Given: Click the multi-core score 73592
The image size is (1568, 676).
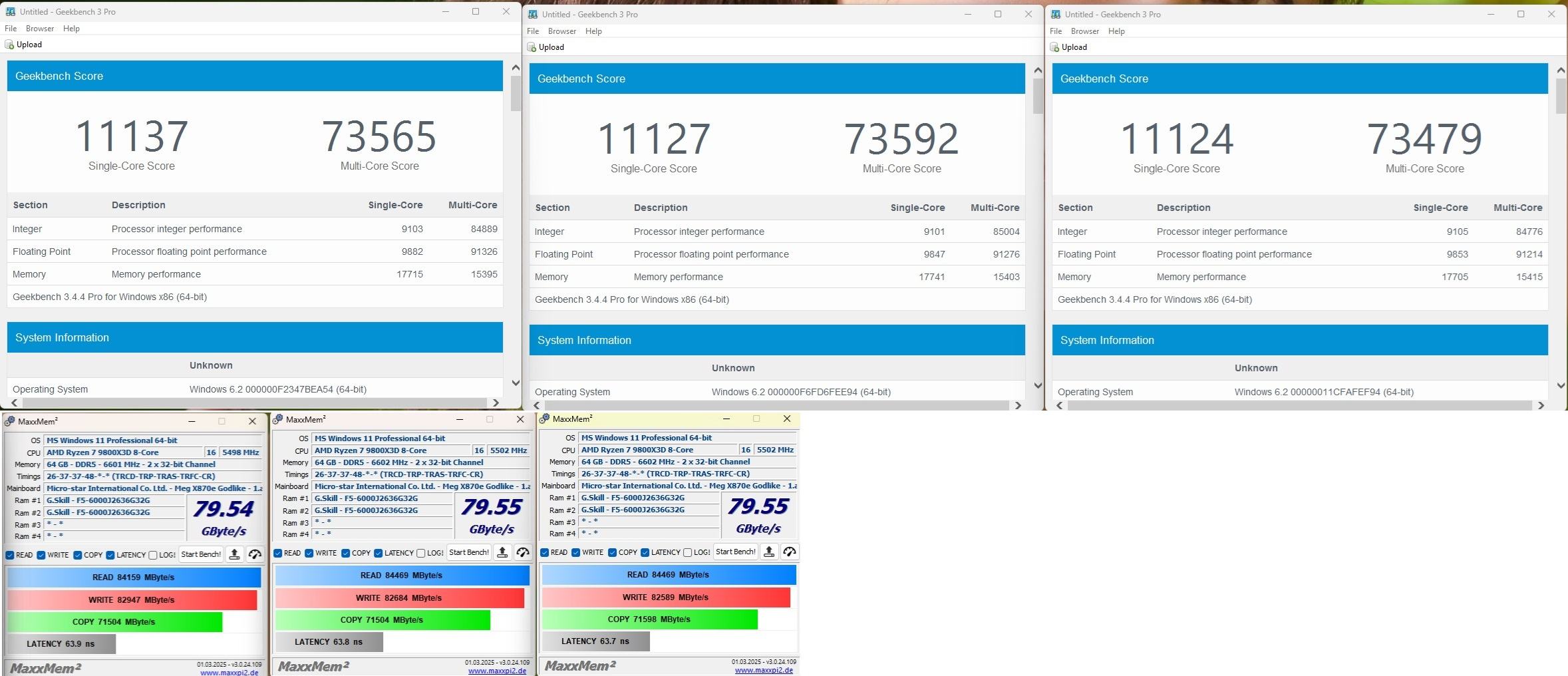Looking at the screenshot, I should (901, 139).
